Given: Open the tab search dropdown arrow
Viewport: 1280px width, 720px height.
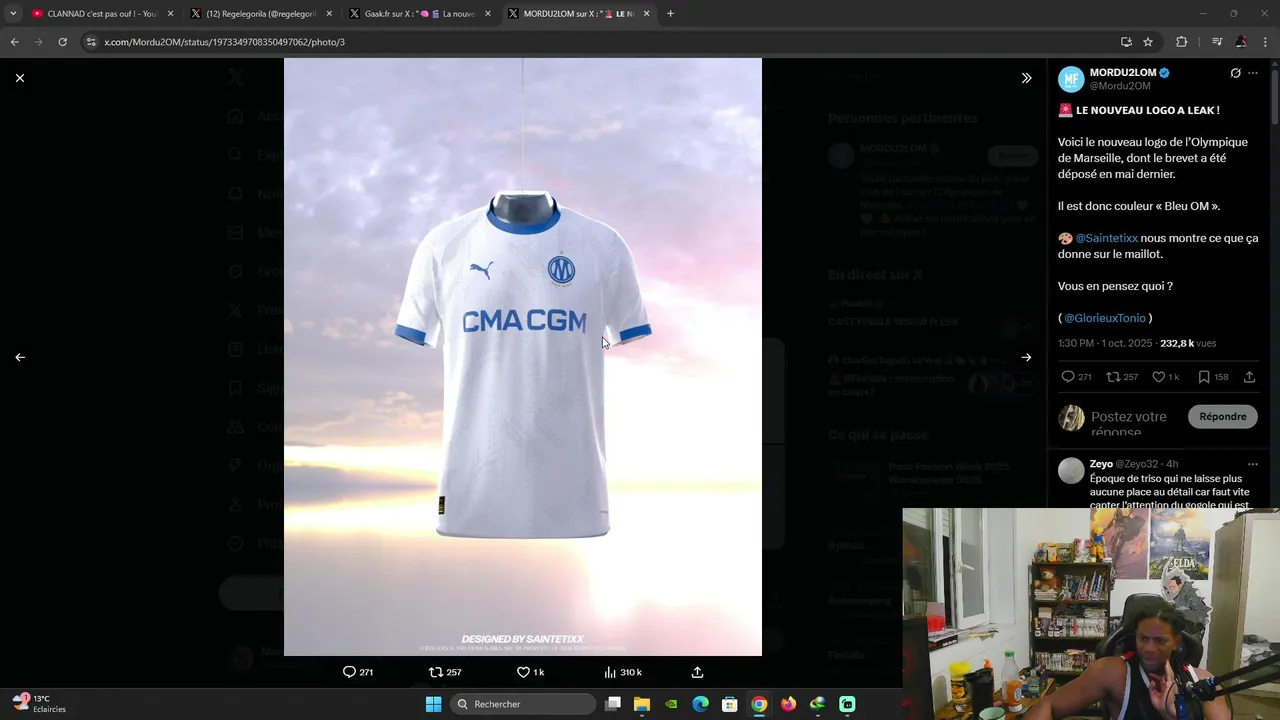Looking at the screenshot, I should tap(12, 14).
